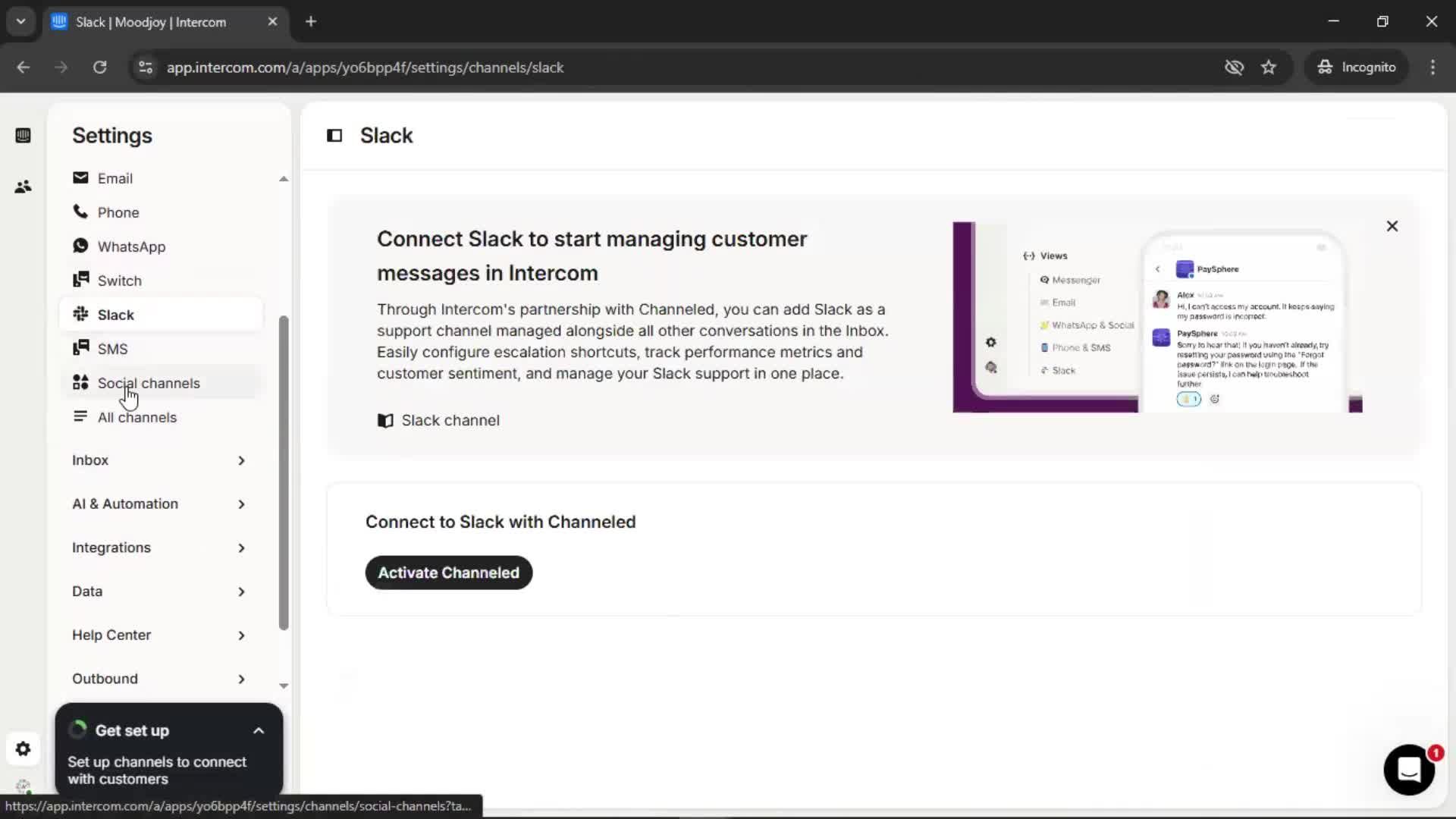Click Set up channels to connect with customers
This screenshot has height=819, width=1456.
click(x=157, y=770)
